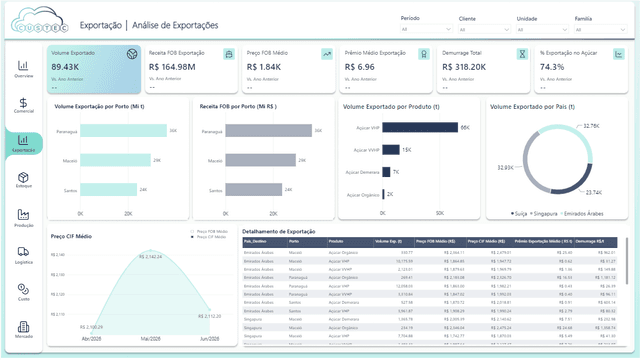
Task: Click hourglass icon on Demurrage Total card
Action: (522, 54)
